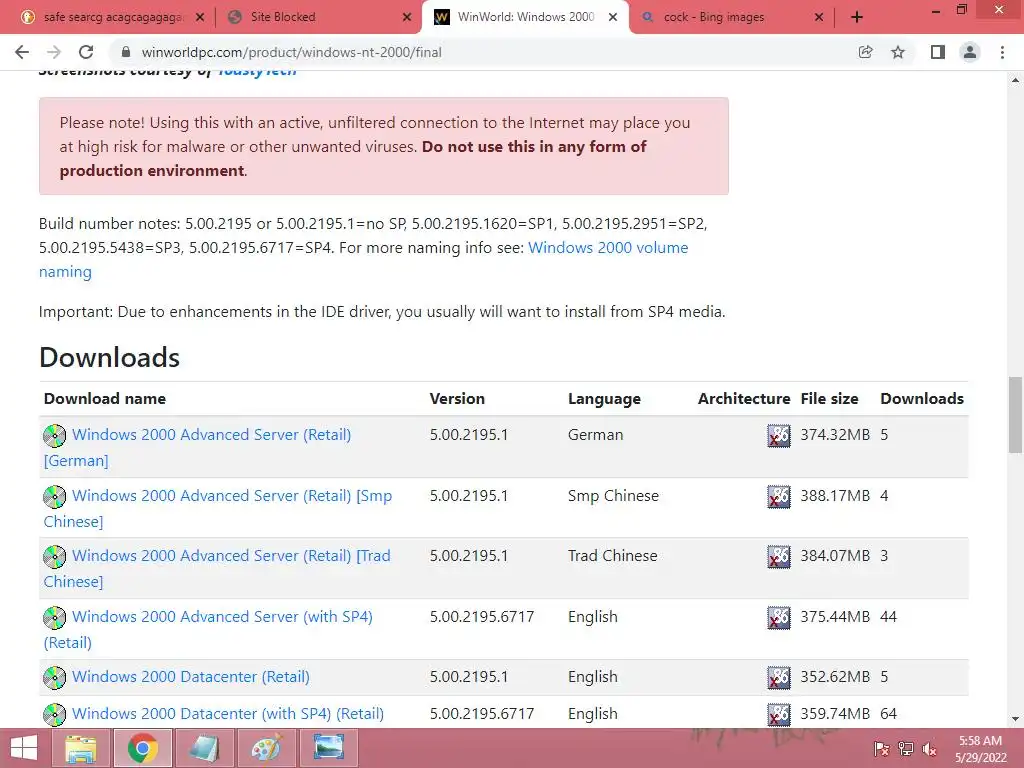Click the Architecture column header
The height and width of the screenshot is (768, 1024).
[744, 398]
